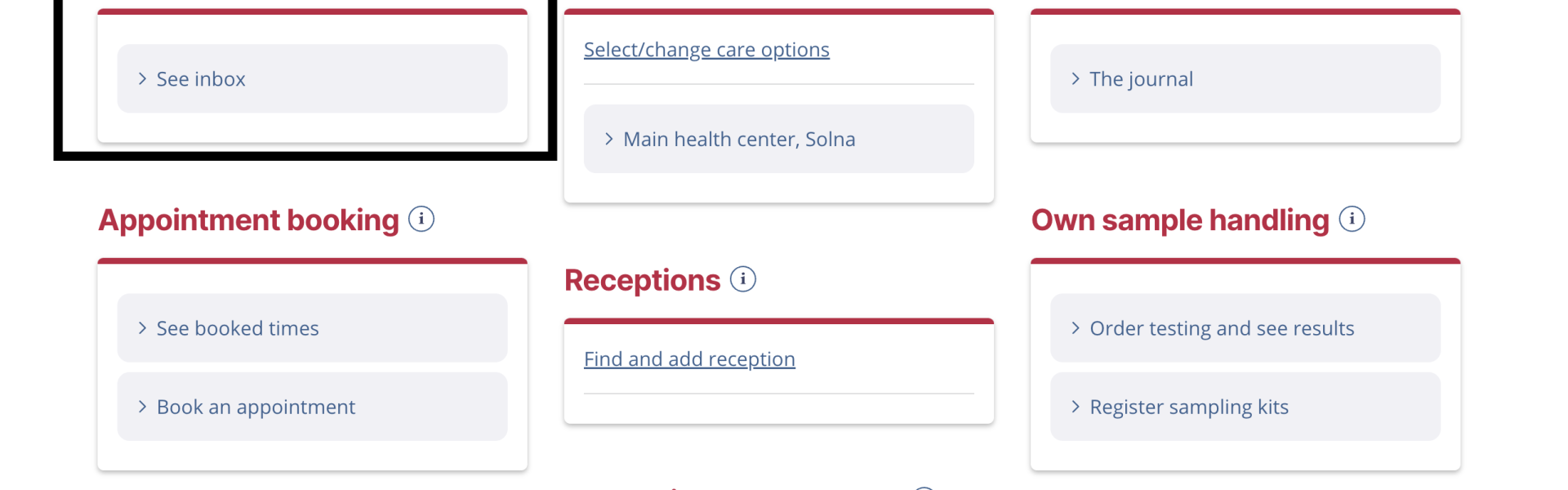
Task: Select Register sampling kits
Action: [1245, 407]
